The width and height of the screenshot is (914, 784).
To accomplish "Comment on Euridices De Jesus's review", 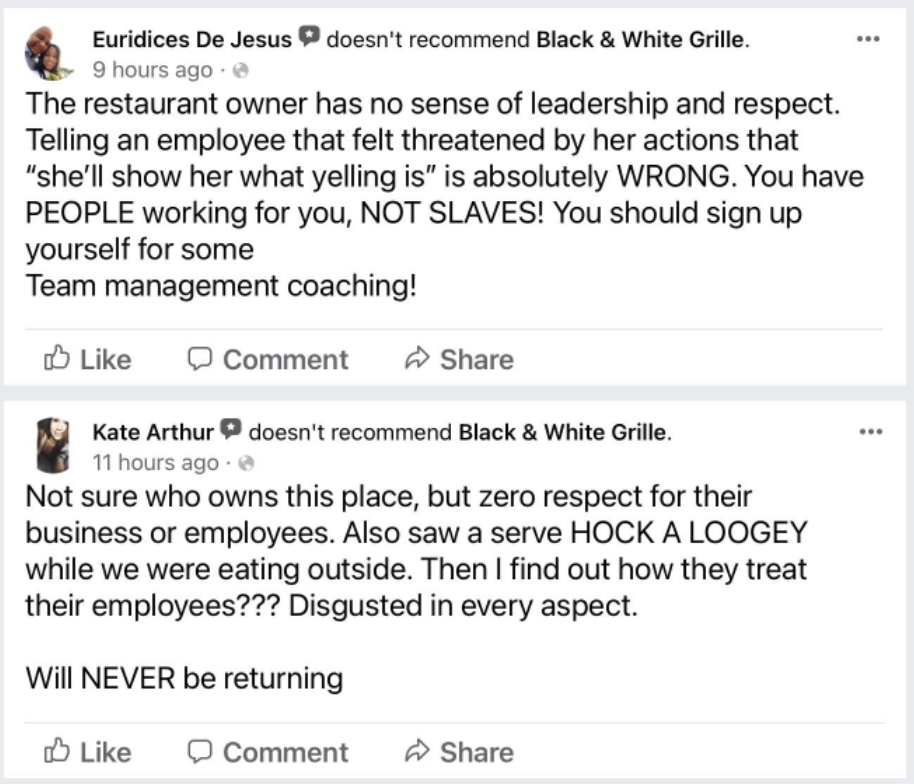I will point(269,360).
